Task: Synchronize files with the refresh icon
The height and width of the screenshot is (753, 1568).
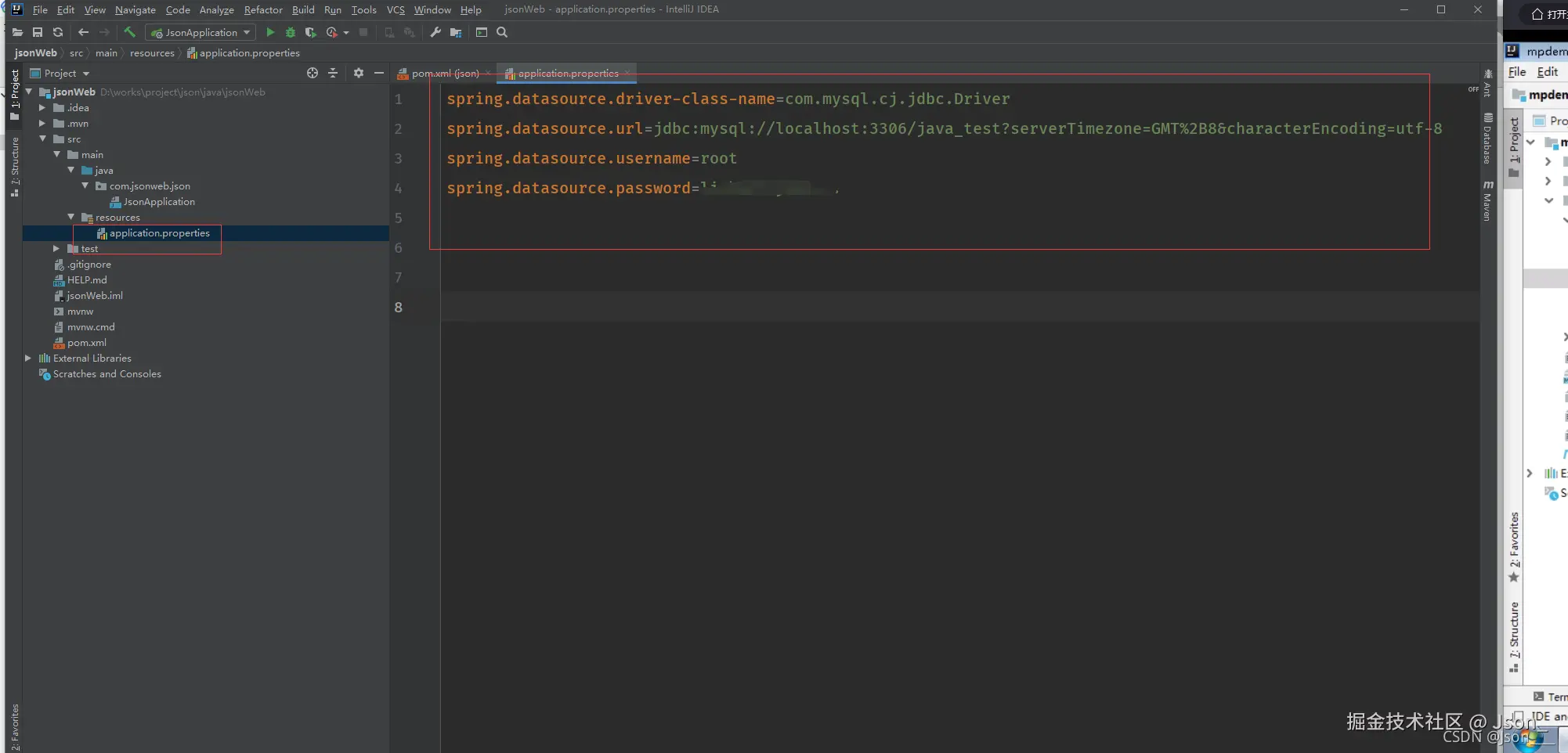Action: click(58, 32)
